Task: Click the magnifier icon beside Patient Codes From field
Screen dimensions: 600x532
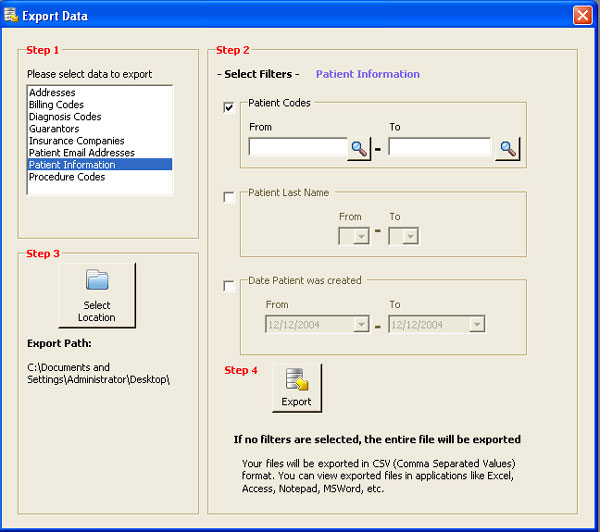Action: click(359, 149)
